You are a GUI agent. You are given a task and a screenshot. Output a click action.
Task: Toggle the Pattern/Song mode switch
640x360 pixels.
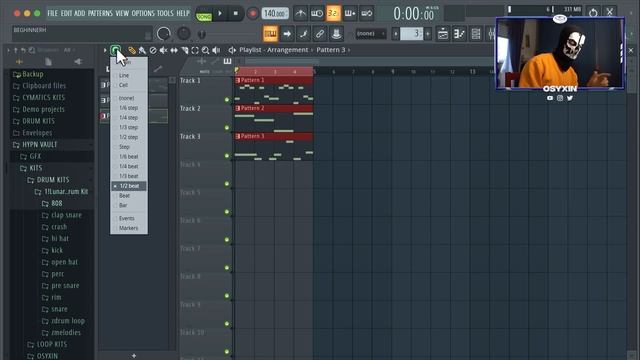point(204,13)
